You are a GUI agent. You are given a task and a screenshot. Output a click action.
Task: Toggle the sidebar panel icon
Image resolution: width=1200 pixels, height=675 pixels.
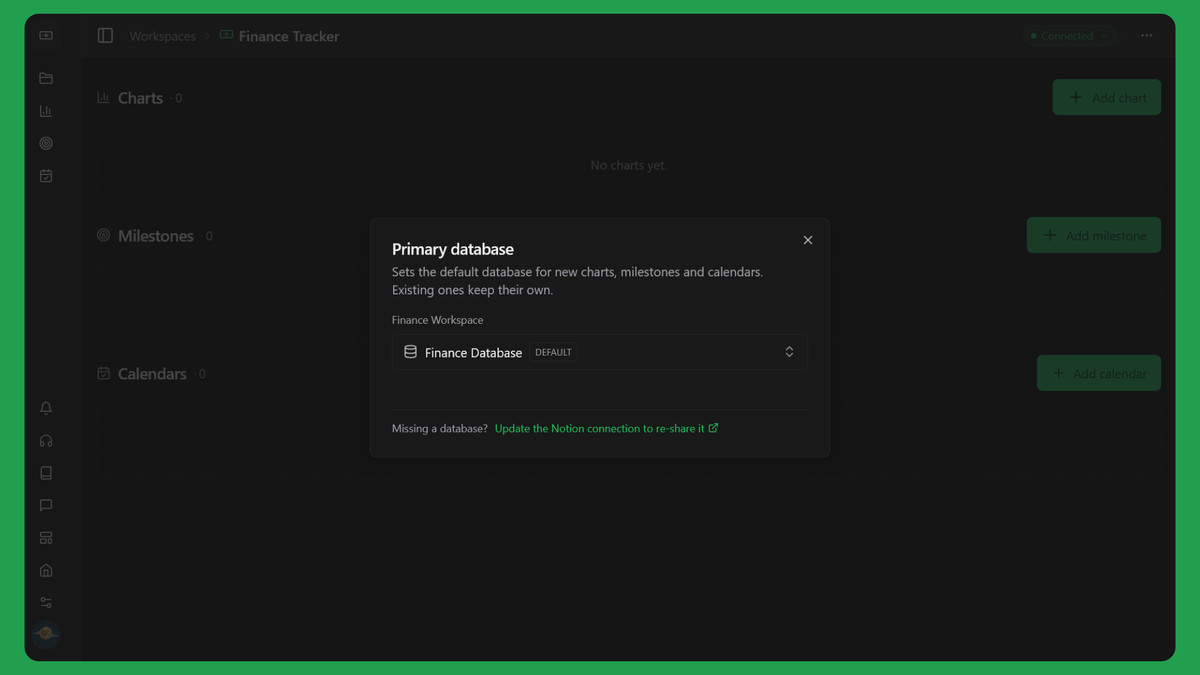tap(105, 35)
